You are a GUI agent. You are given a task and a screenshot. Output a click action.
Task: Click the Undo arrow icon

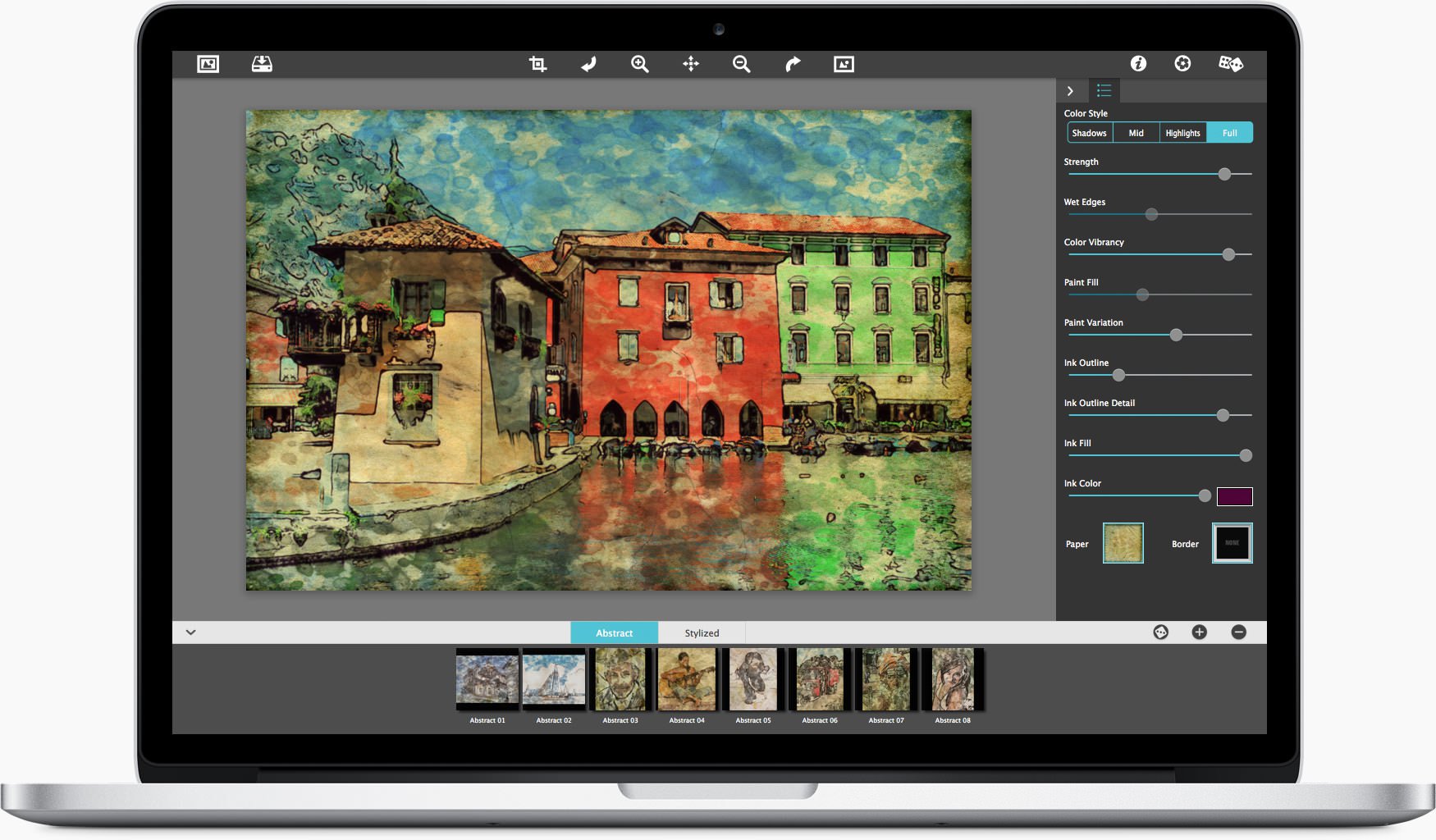point(588,63)
